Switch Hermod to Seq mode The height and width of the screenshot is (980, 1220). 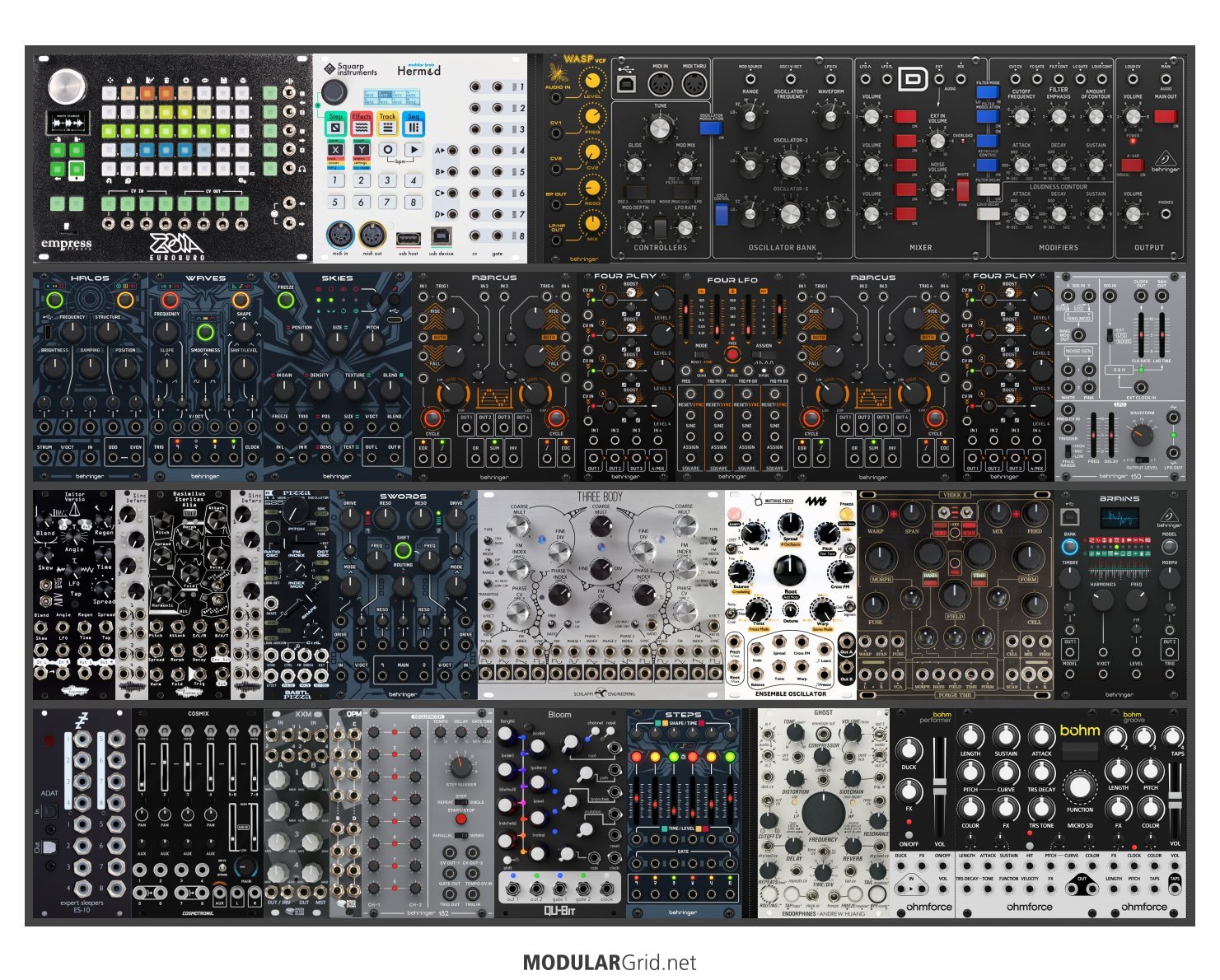(414, 124)
